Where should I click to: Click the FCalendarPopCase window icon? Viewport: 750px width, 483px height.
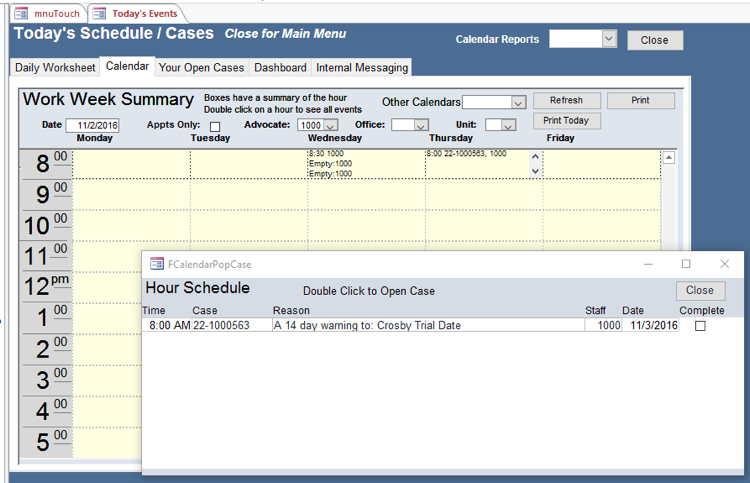click(x=157, y=264)
